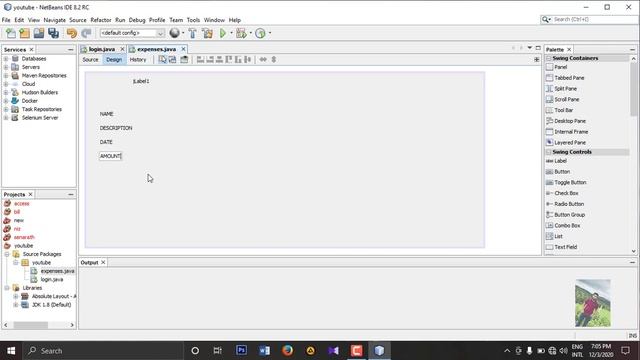
Task: Click the change vertical resizability icon
Action: pyautogui.click(x=274, y=60)
